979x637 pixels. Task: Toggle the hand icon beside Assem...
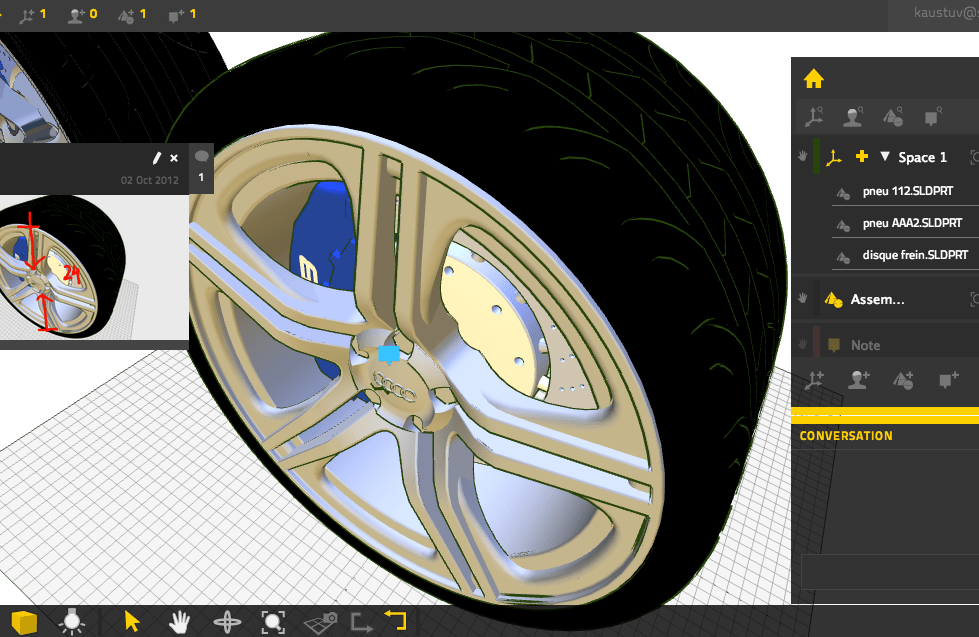tap(802, 299)
